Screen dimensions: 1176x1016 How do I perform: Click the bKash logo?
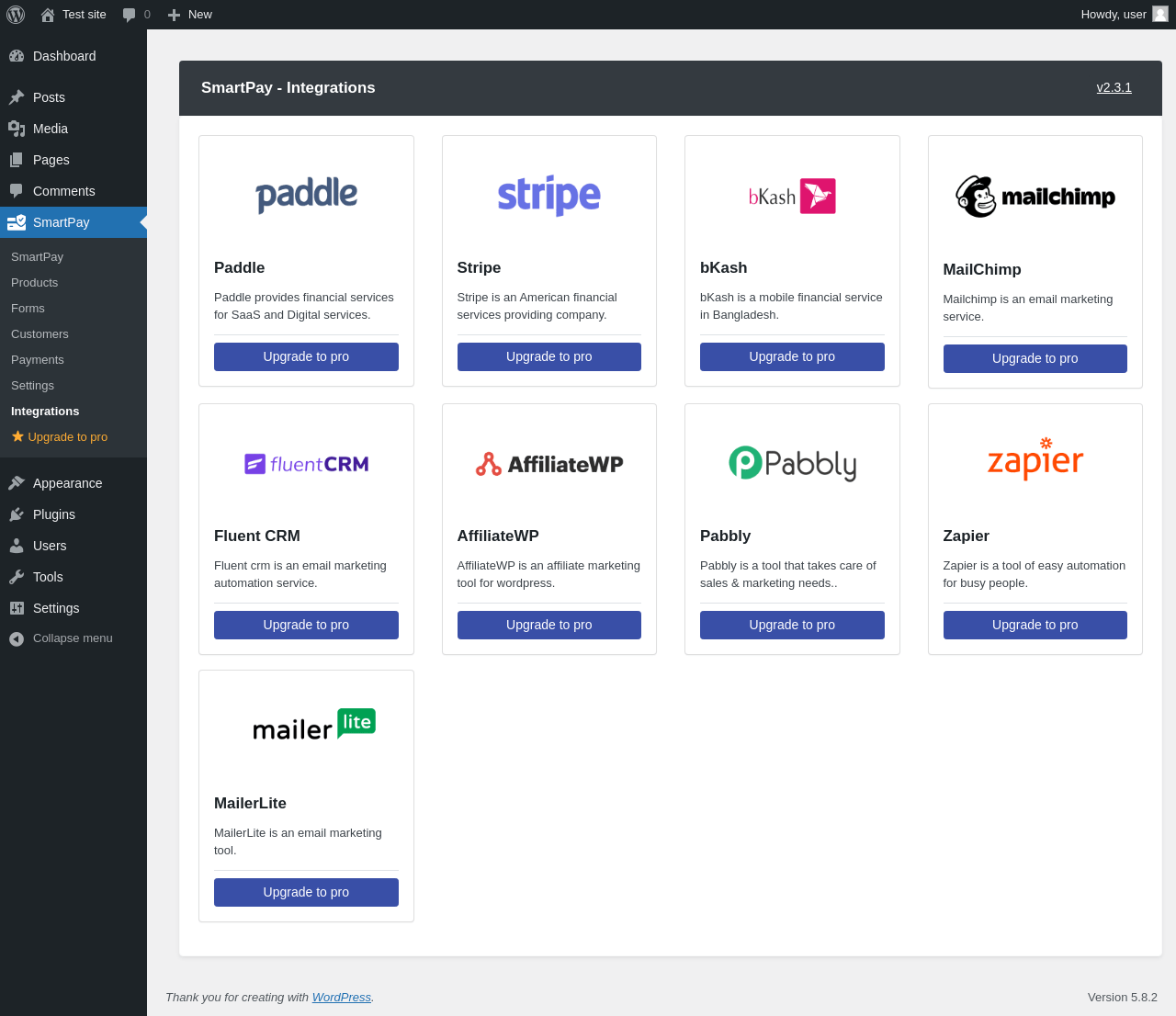coord(792,196)
